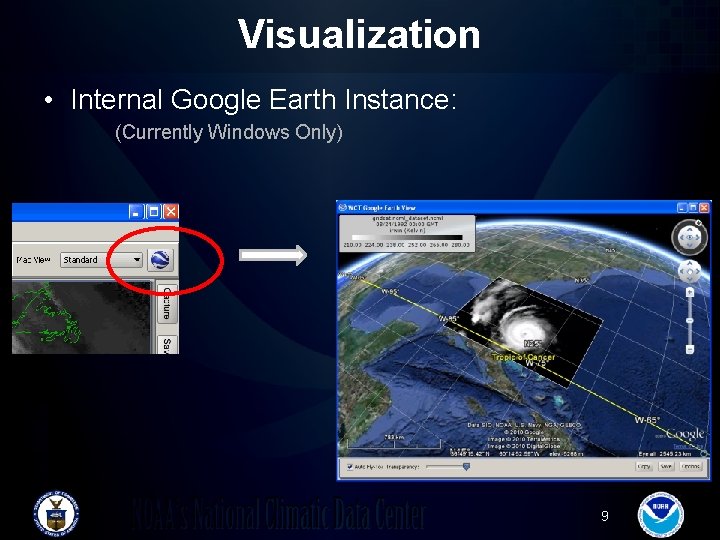Click the zoom slider handle
This screenshot has height=540, width=720.
tap(690, 320)
